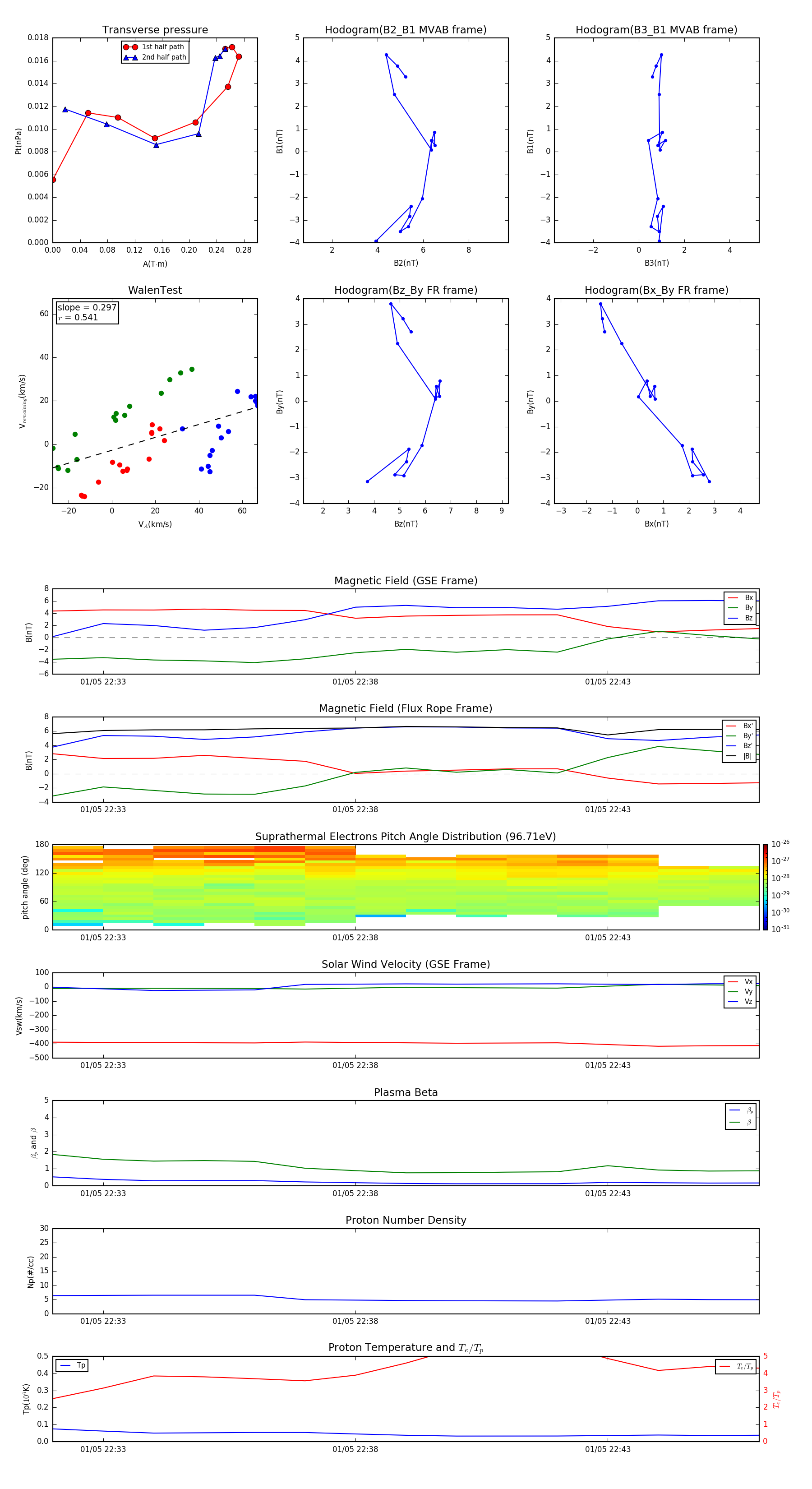The width and height of the screenshot is (812, 1489).
Task: Click the 'Plasma Beta' plot title
Action: [406, 1092]
